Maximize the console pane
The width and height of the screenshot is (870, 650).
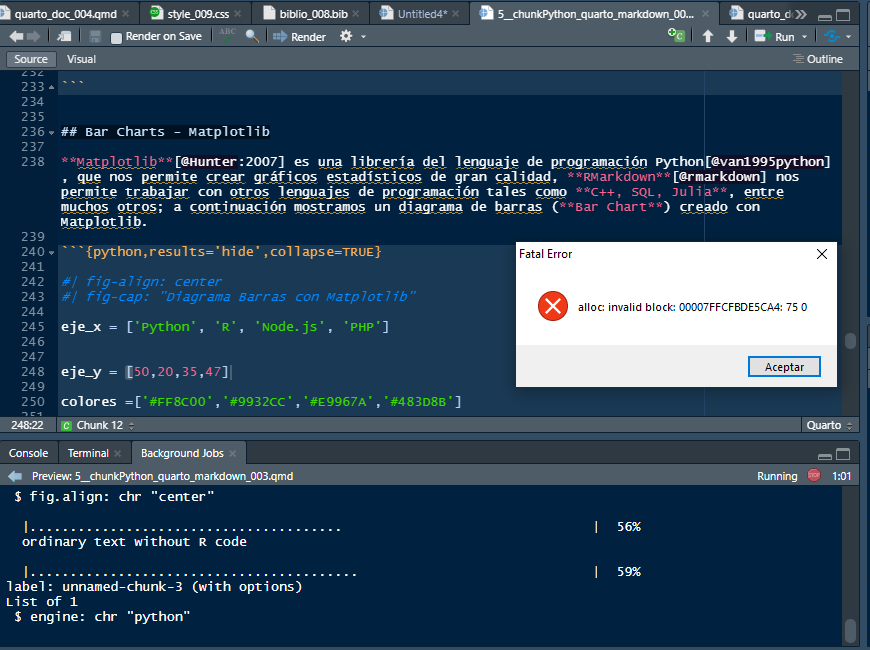tap(843, 455)
